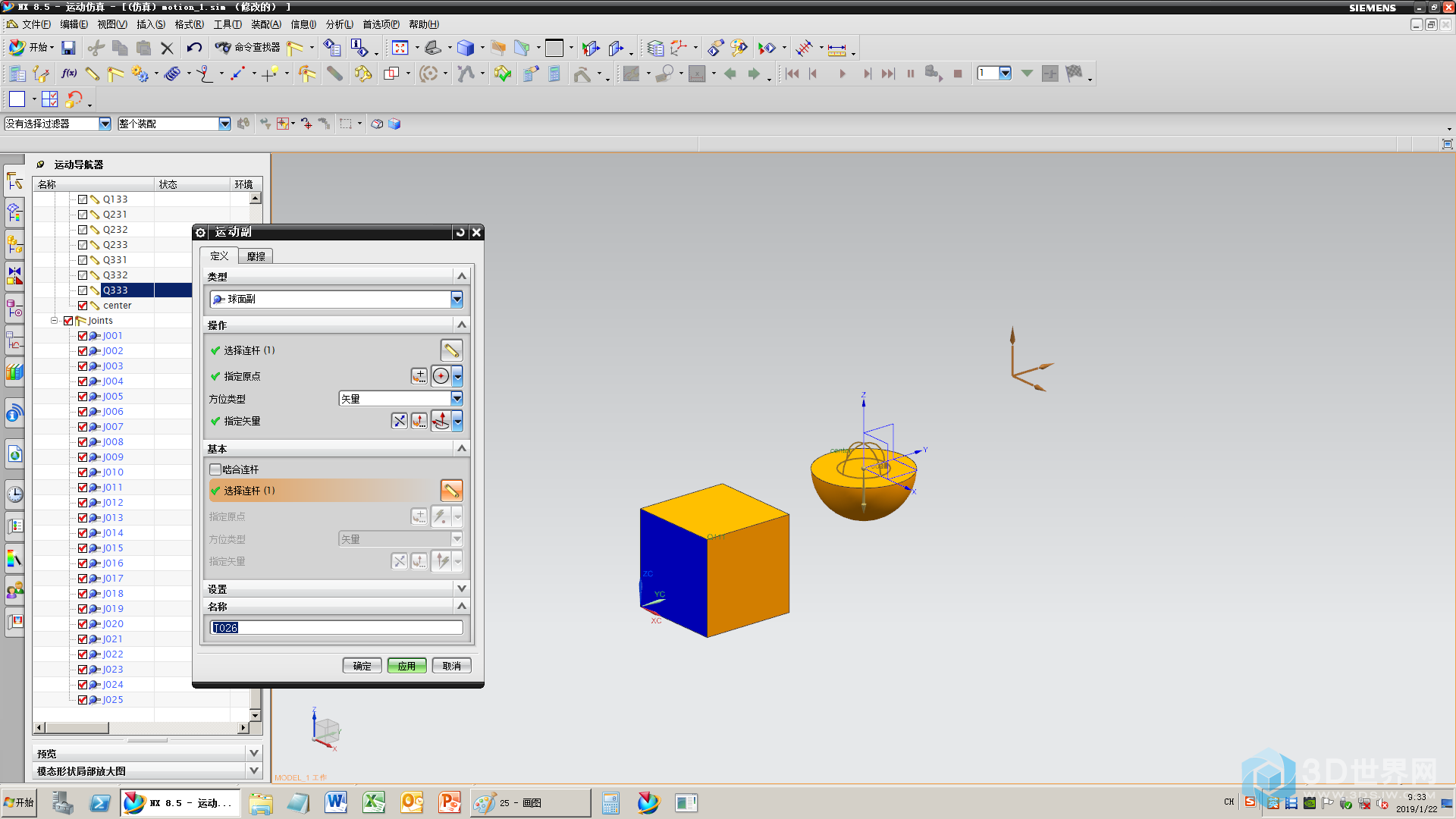Click the calculator icon in the taskbar
1456x819 pixels.
(610, 802)
